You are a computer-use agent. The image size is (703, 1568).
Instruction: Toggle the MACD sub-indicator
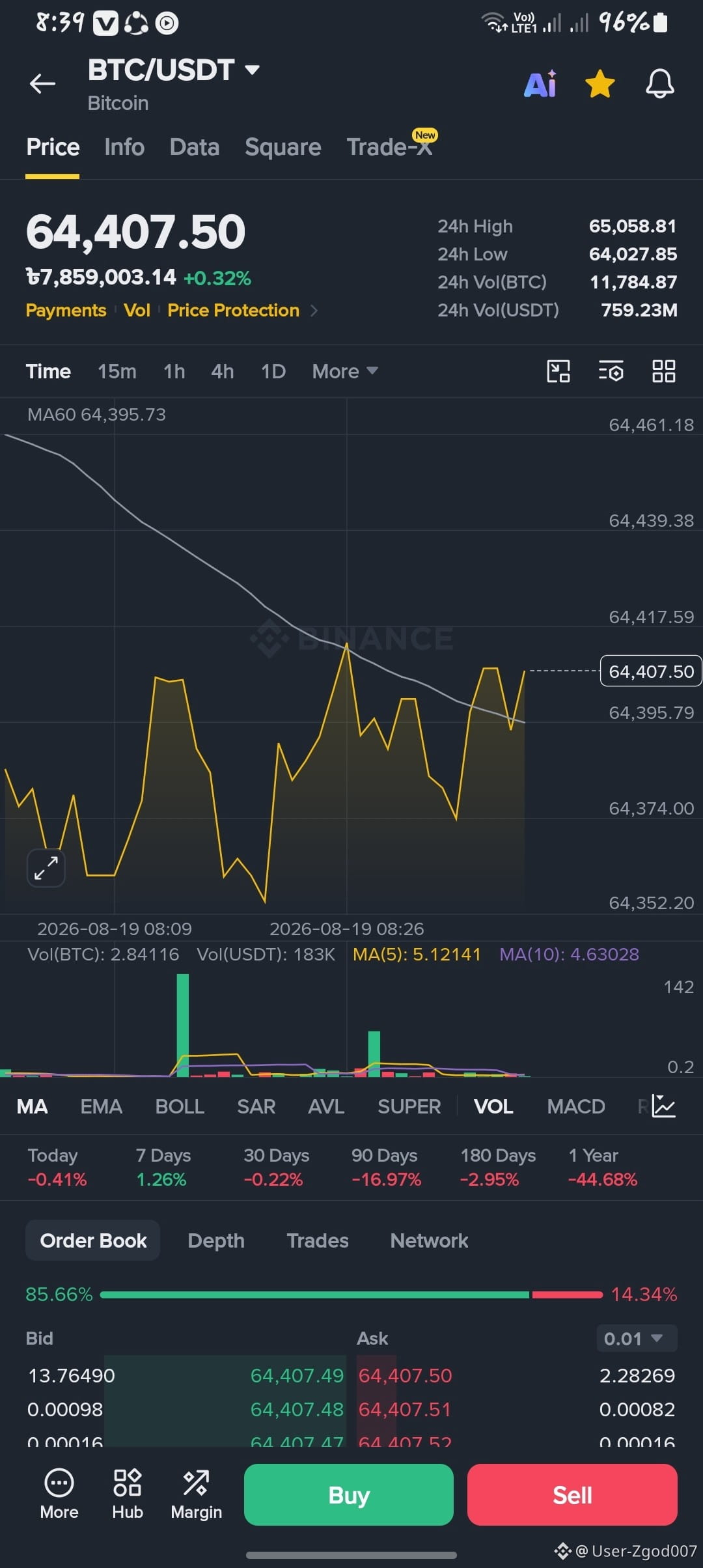[x=576, y=1106]
